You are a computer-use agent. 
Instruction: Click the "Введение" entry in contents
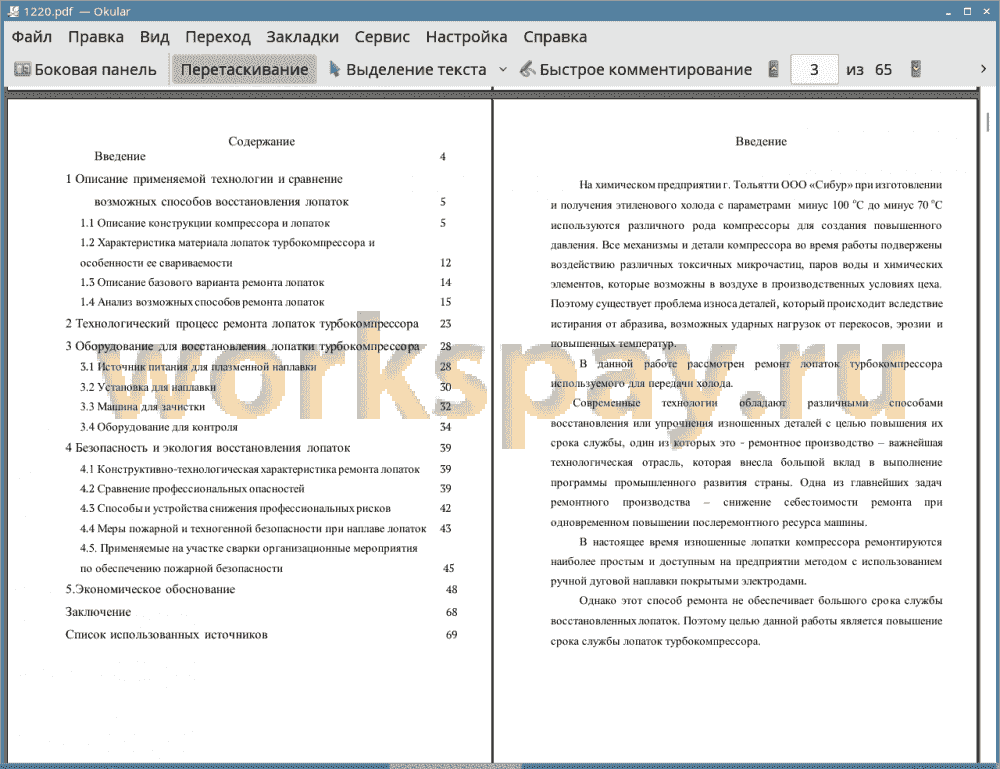[x=120, y=156]
